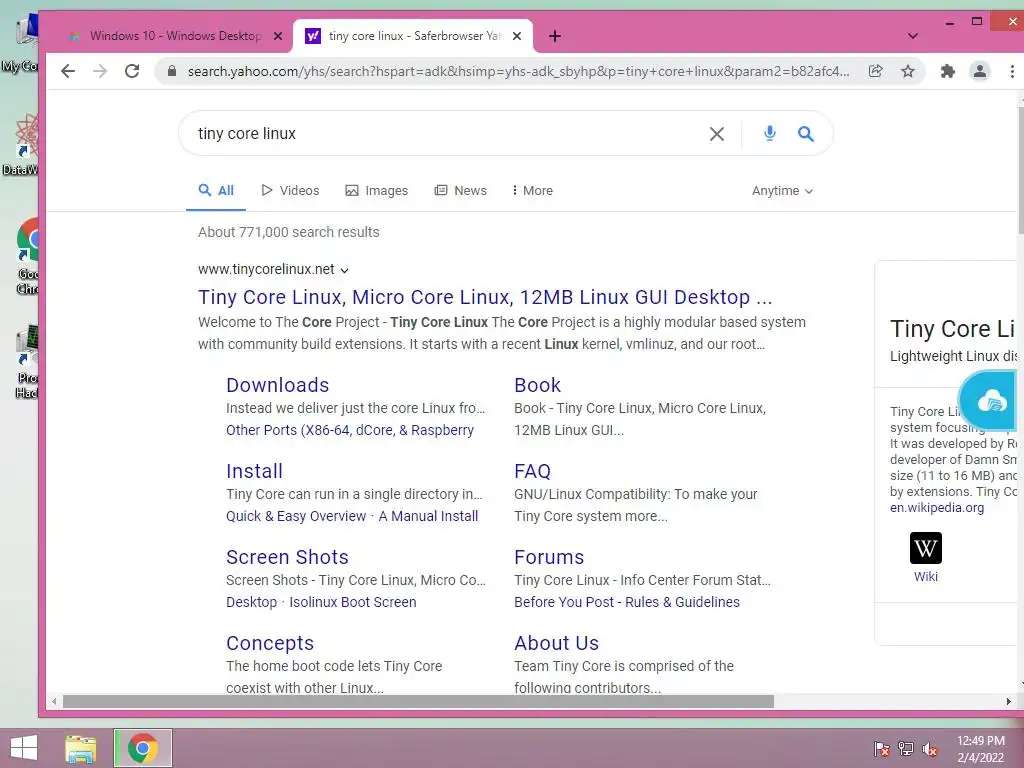Follow the Desktop sub-link

click(251, 603)
